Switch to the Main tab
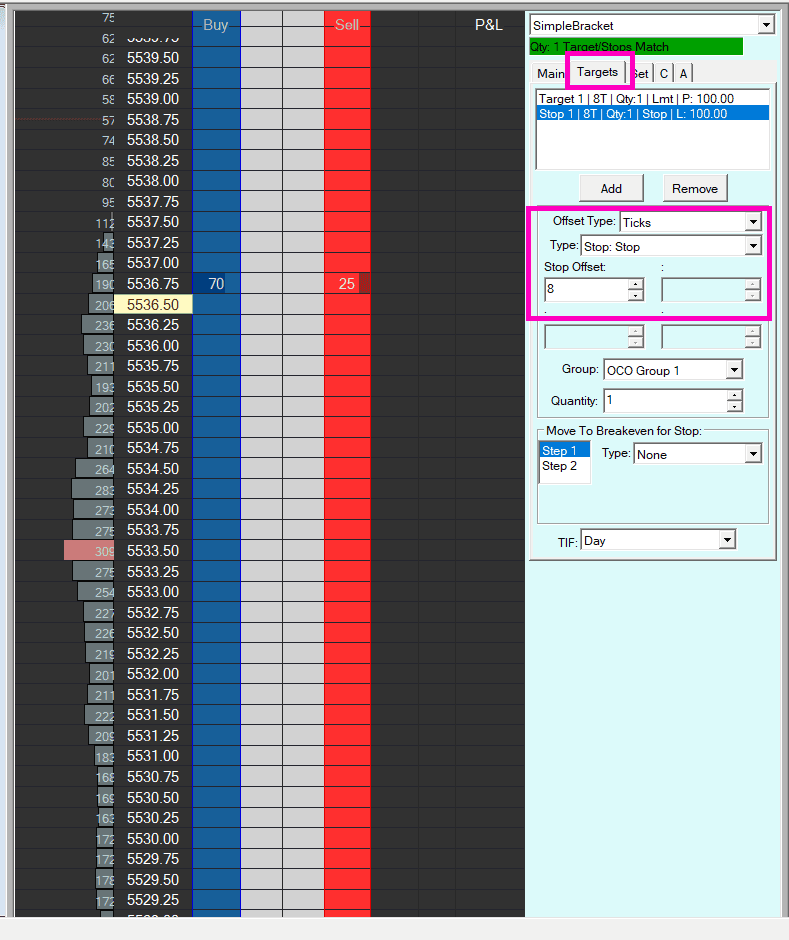This screenshot has width=789, height=940. pyautogui.click(x=550, y=73)
